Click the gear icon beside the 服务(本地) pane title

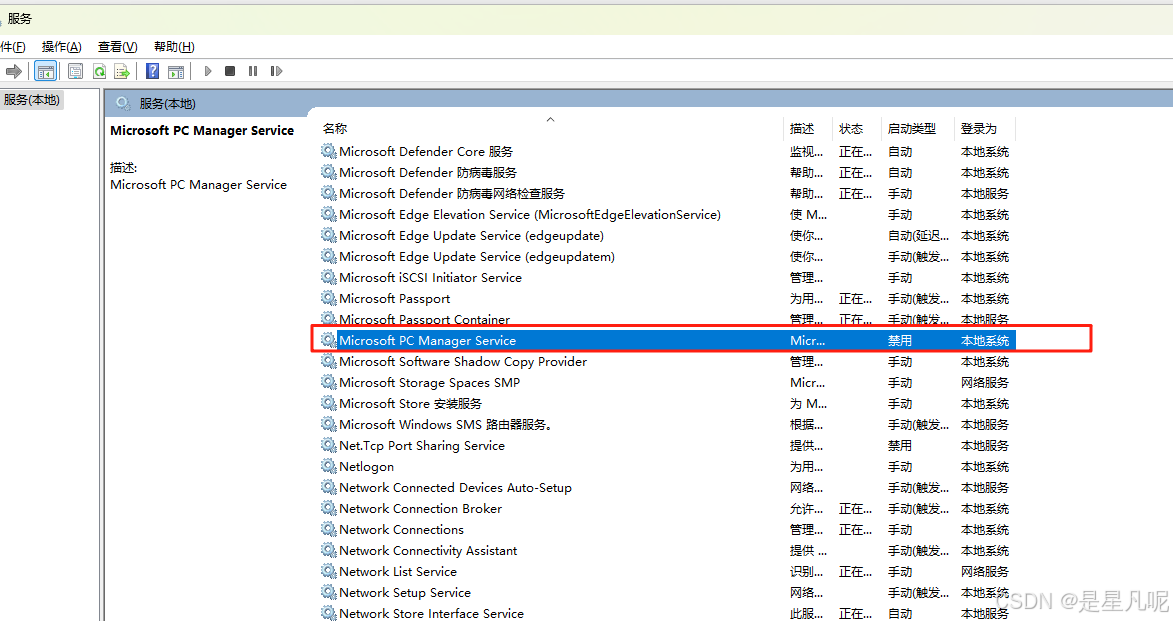123,103
